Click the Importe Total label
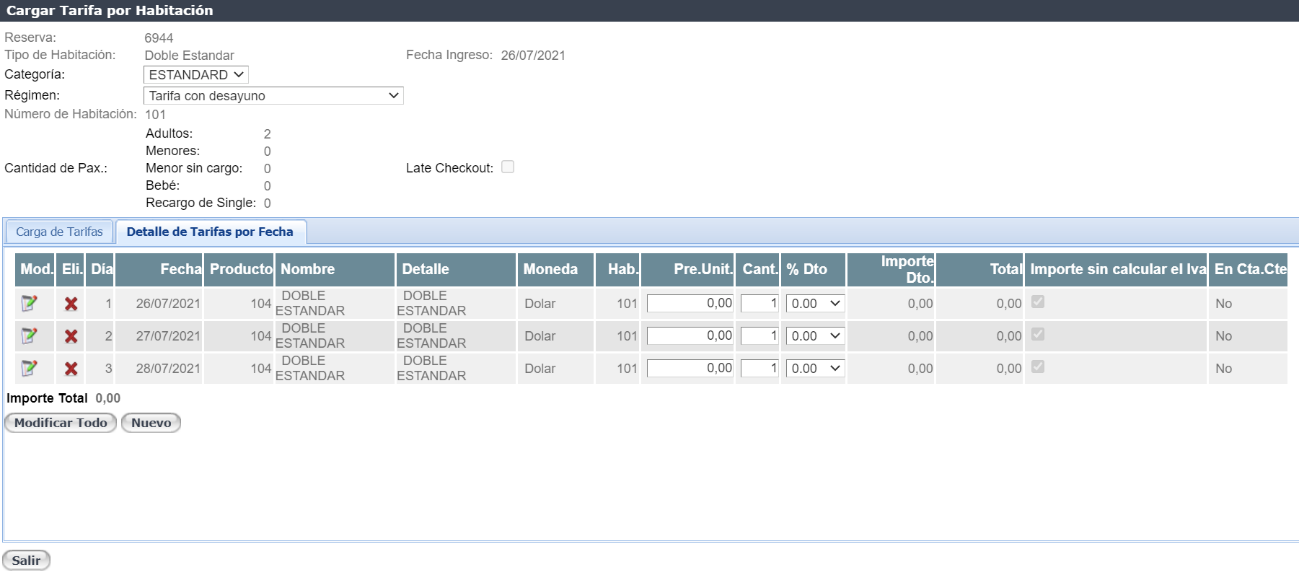 click(x=47, y=398)
